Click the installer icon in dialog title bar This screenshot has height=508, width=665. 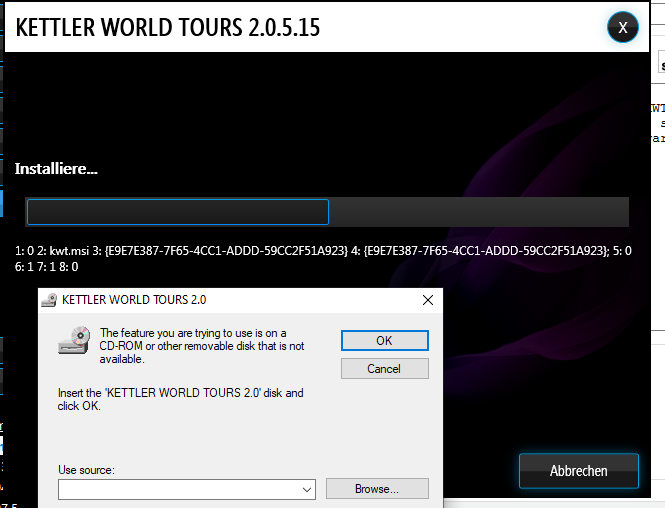pos(50,300)
